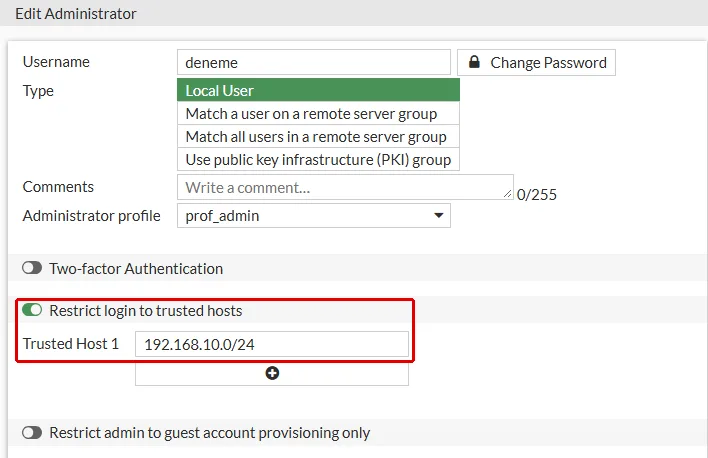Viewport: 708px width, 458px height.
Task: Click the Username label
Action: [x=56, y=62]
